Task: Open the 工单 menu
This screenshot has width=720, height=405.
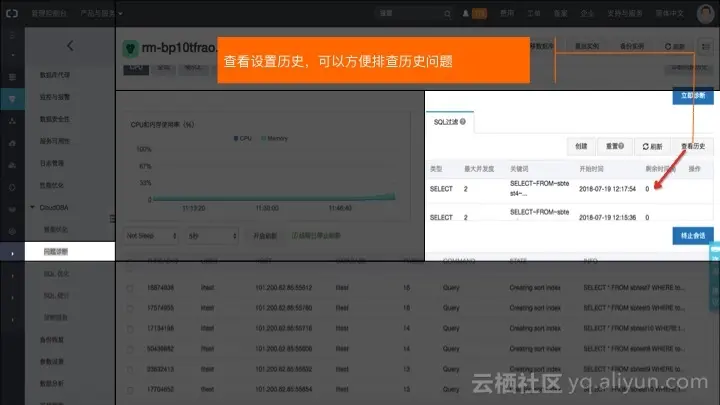Action: 534,13
